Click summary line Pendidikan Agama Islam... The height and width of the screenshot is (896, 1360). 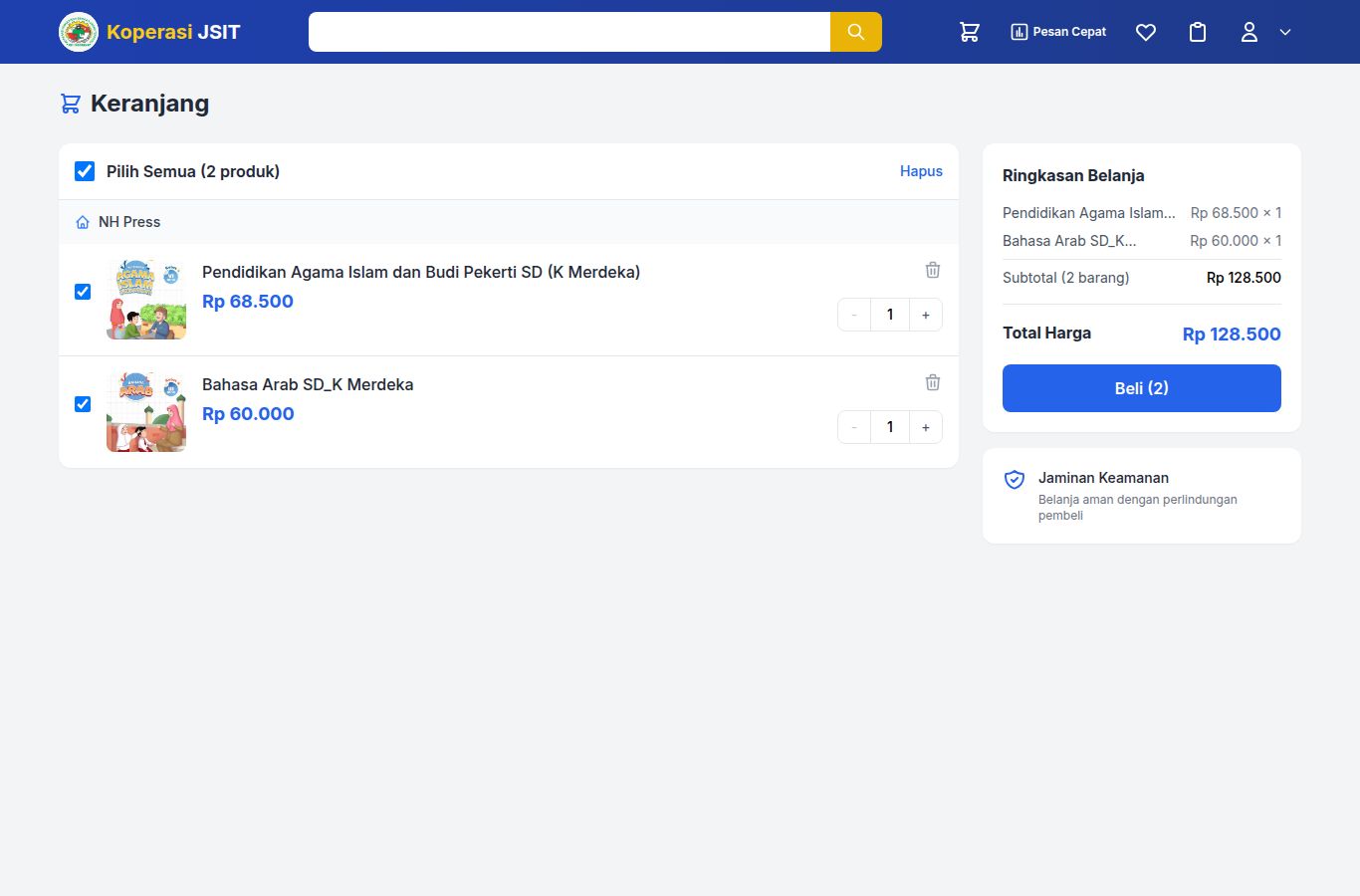pyautogui.click(x=1089, y=213)
